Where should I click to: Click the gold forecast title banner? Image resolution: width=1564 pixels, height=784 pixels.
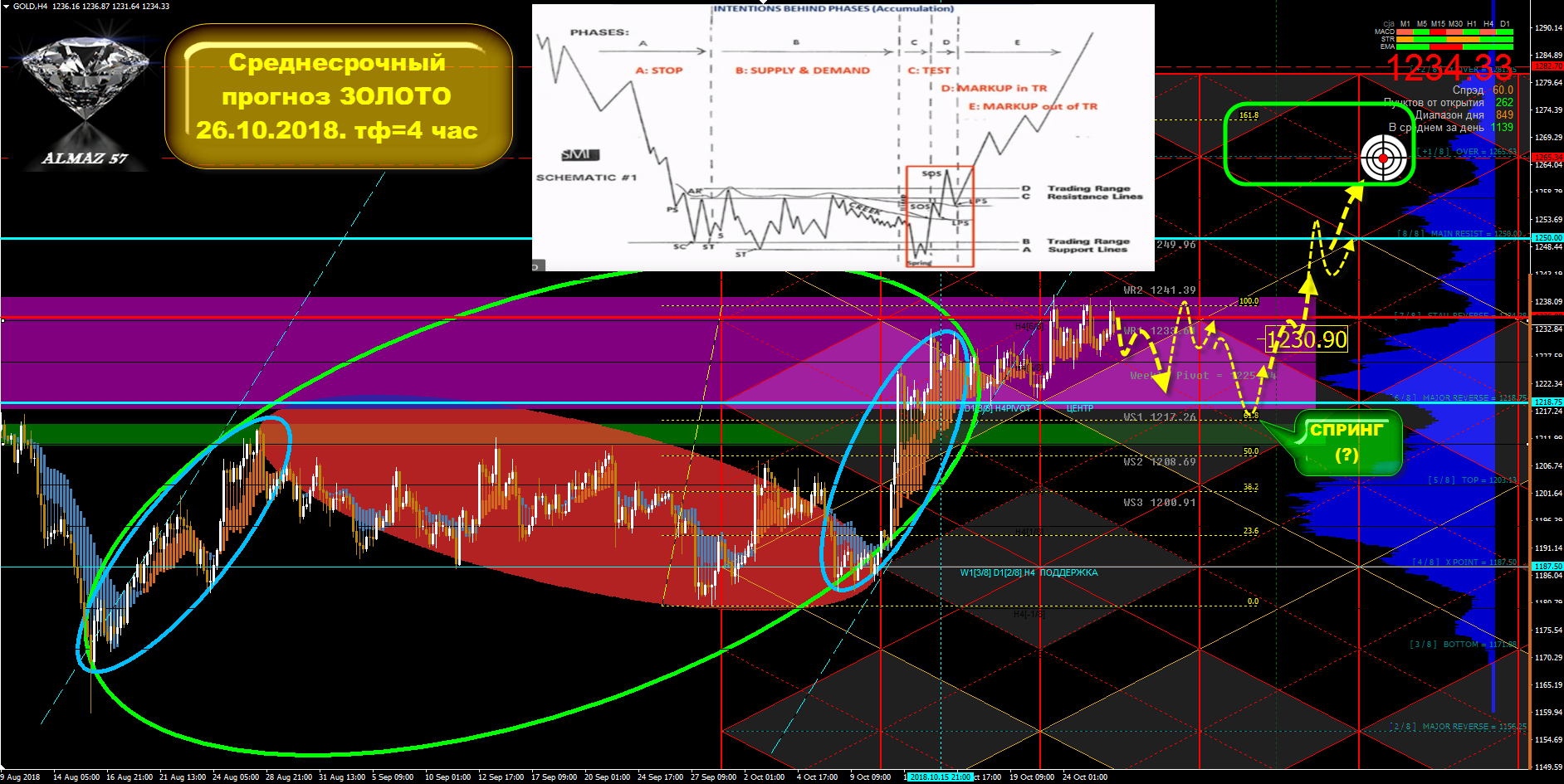pyautogui.click(x=338, y=96)
